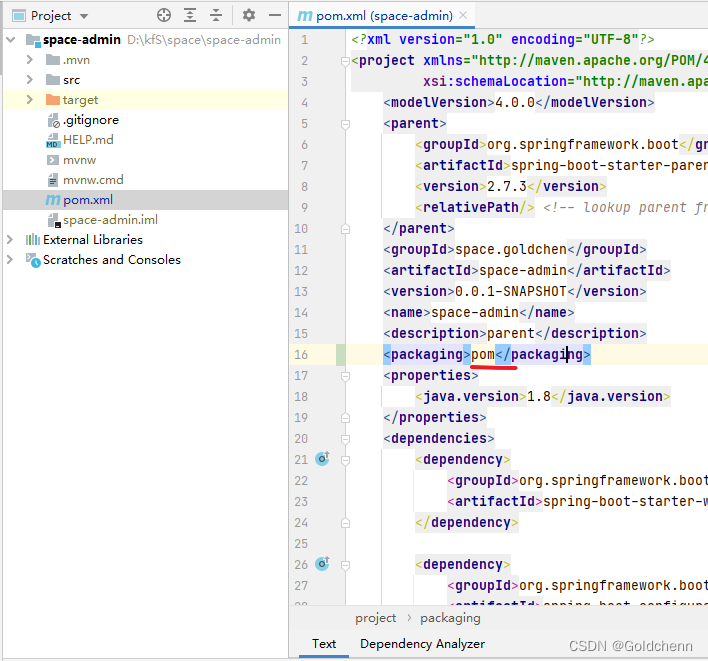708x661 pixels.
Task: Click the version value 2.7.3
Action: pos(507,186)
